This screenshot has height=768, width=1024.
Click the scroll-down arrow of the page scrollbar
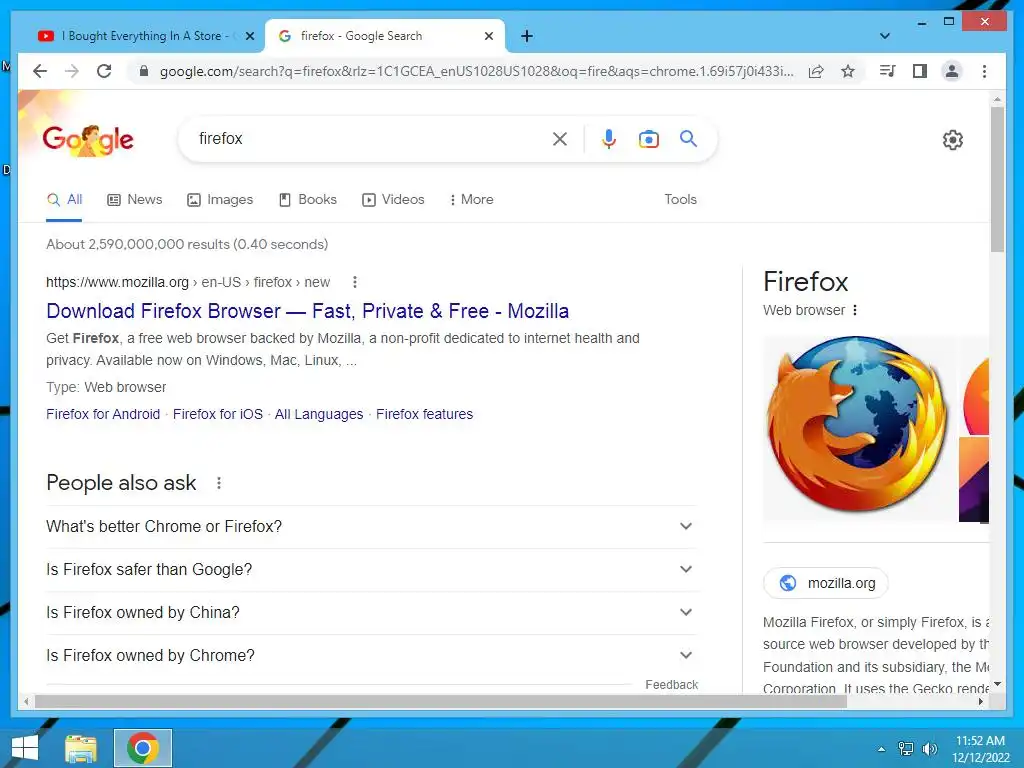click(997, 684)
